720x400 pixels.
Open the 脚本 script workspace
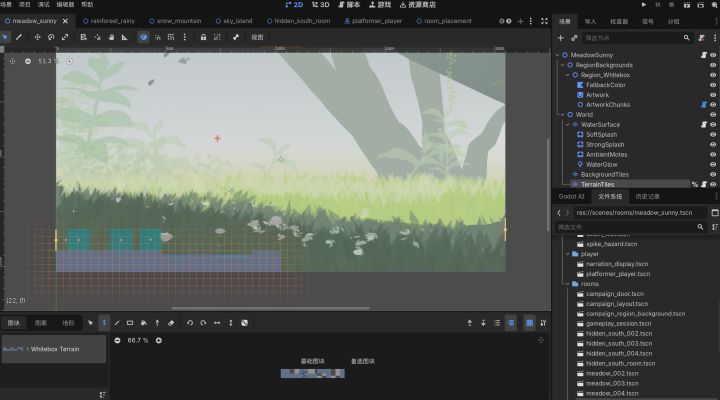click(x=349, y=5)
